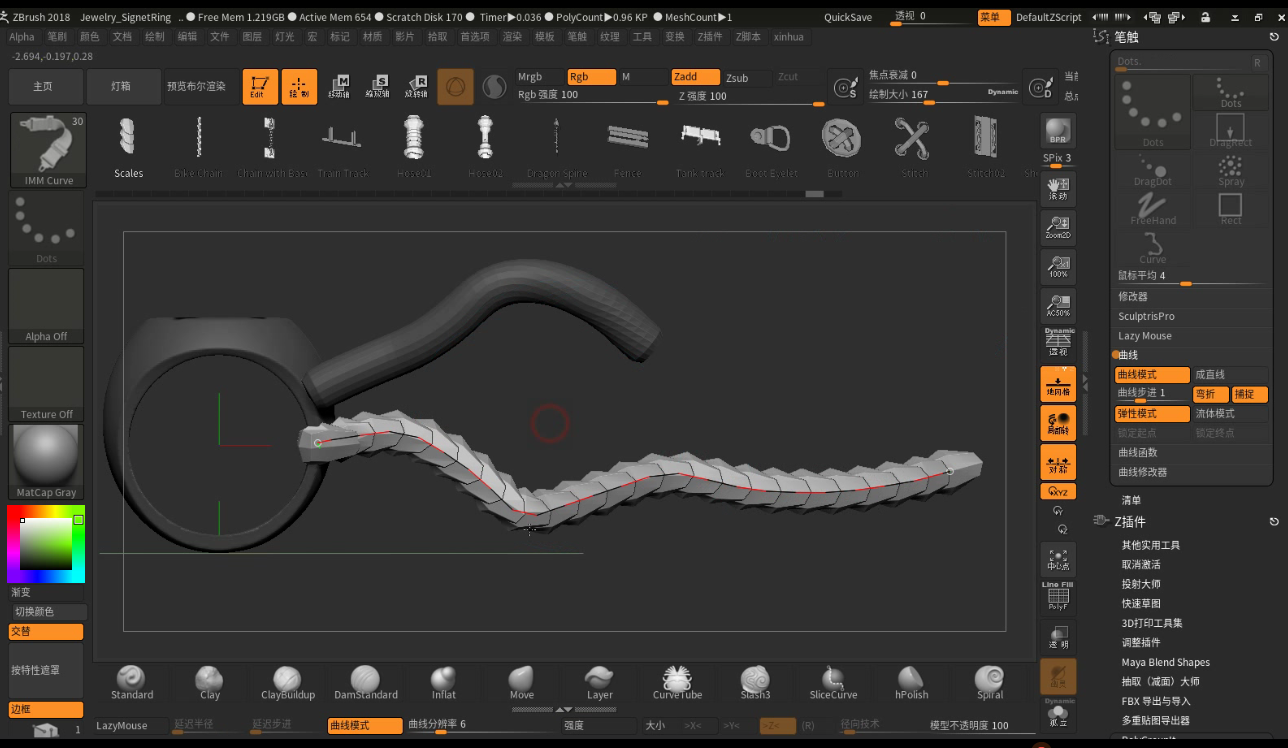Click inside the color picker square
1288x748 pixels.
pyautogui.click(x=45, y=544)
